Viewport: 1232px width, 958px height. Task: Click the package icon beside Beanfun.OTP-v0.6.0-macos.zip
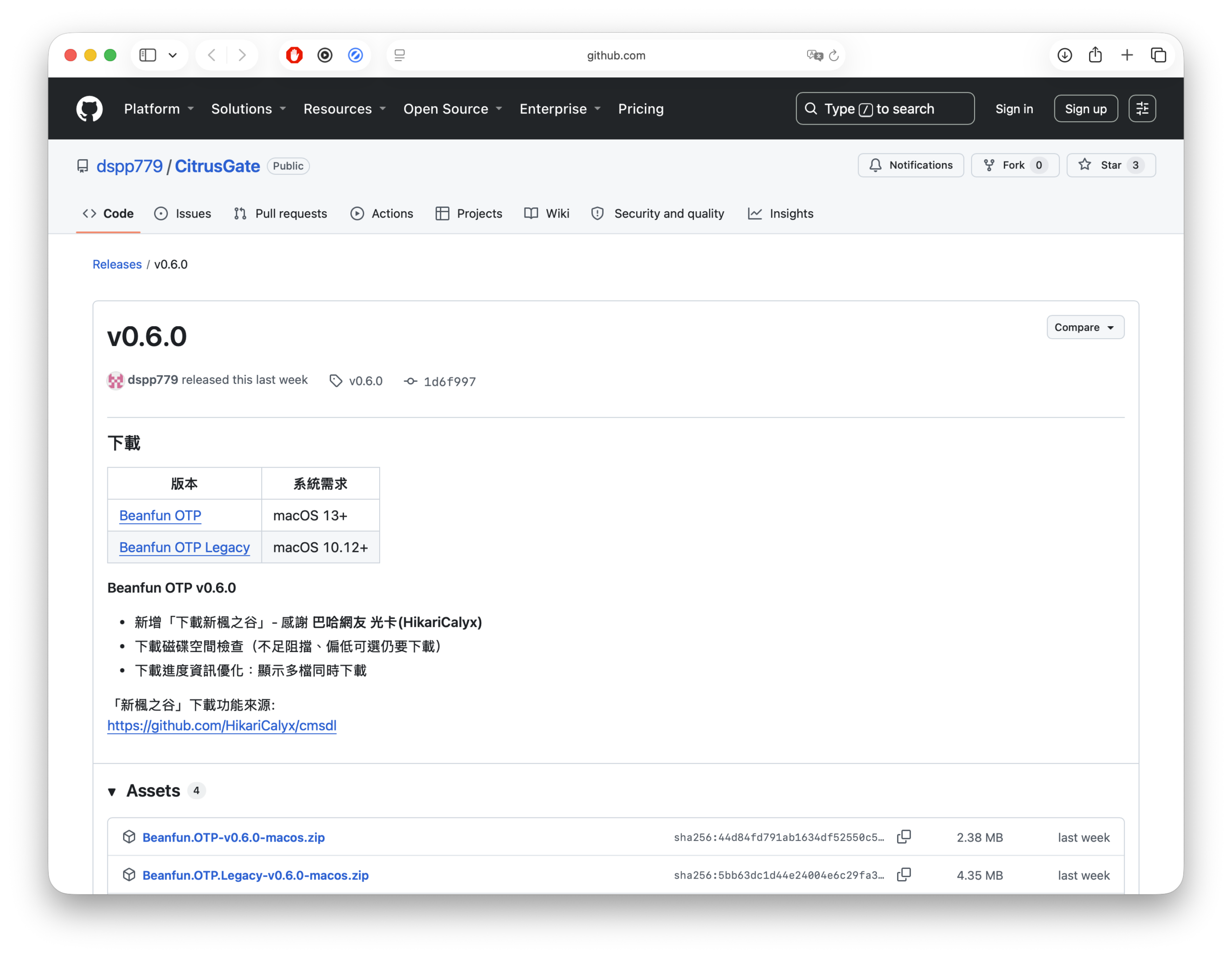point(129,837)
